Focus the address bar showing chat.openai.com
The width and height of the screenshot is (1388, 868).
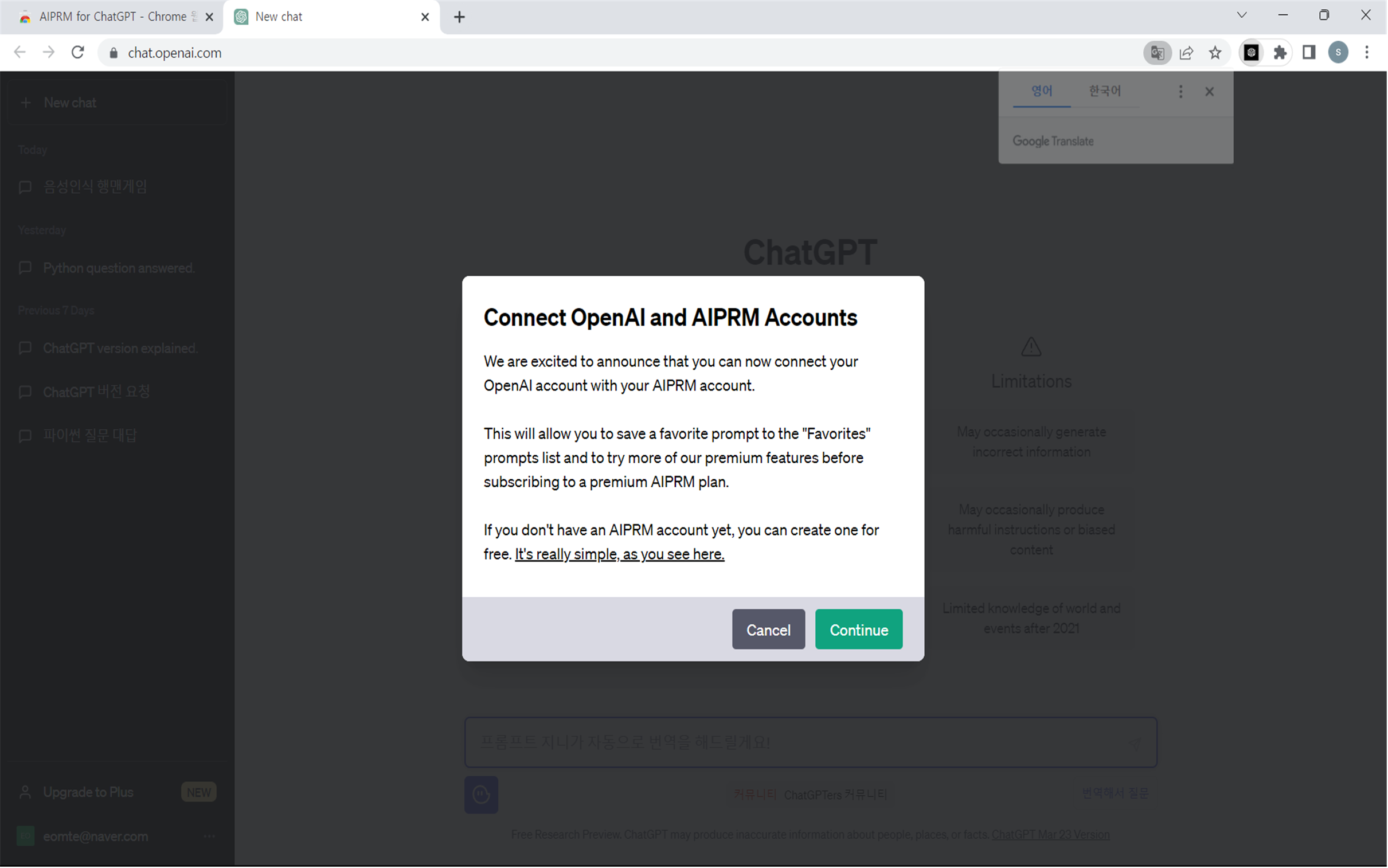(x=620, y=53)
